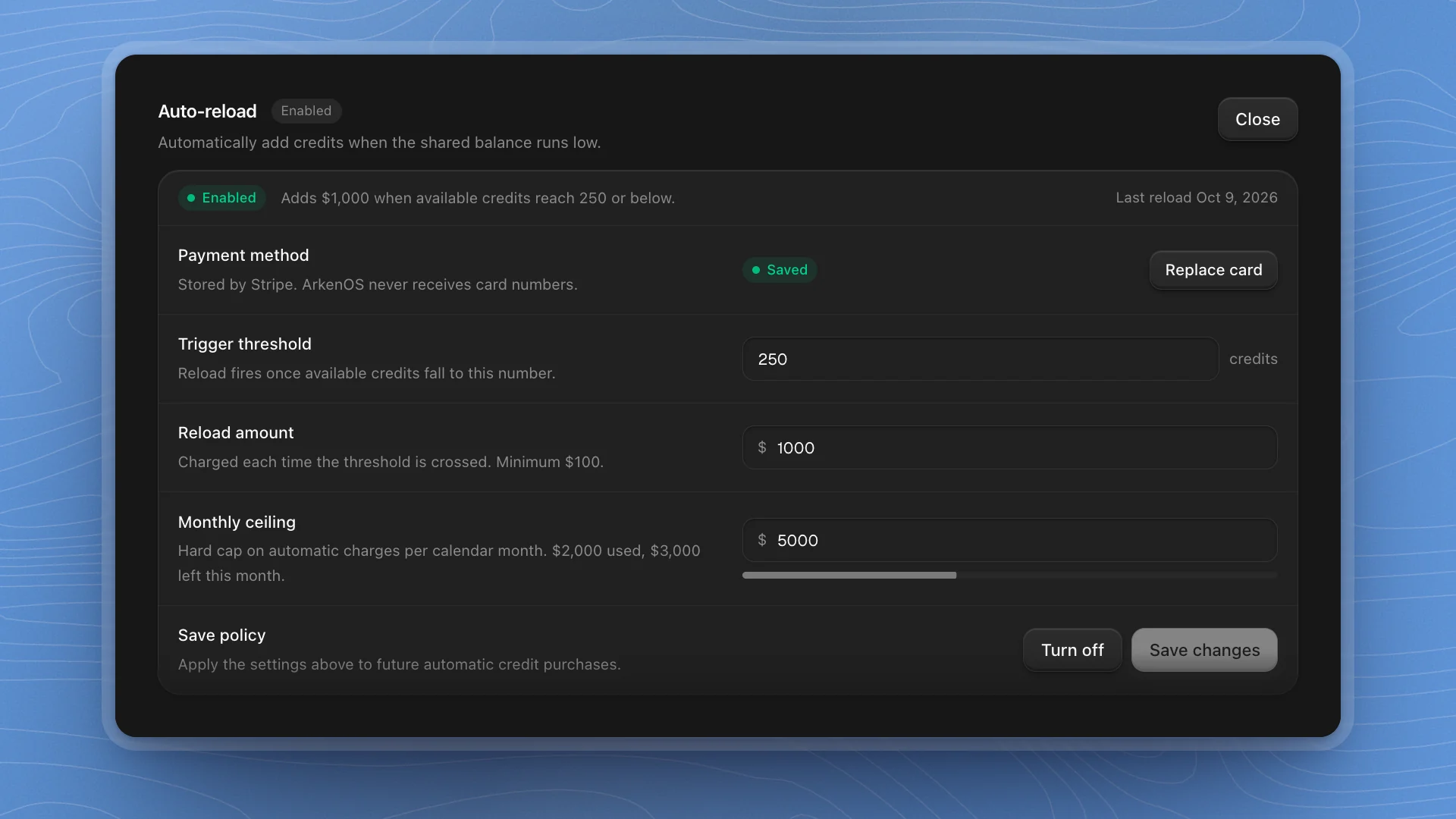Viewport: 1456px width, 819px height.
Task: Click the Trigger threshold label
Action: pos(245,344)
